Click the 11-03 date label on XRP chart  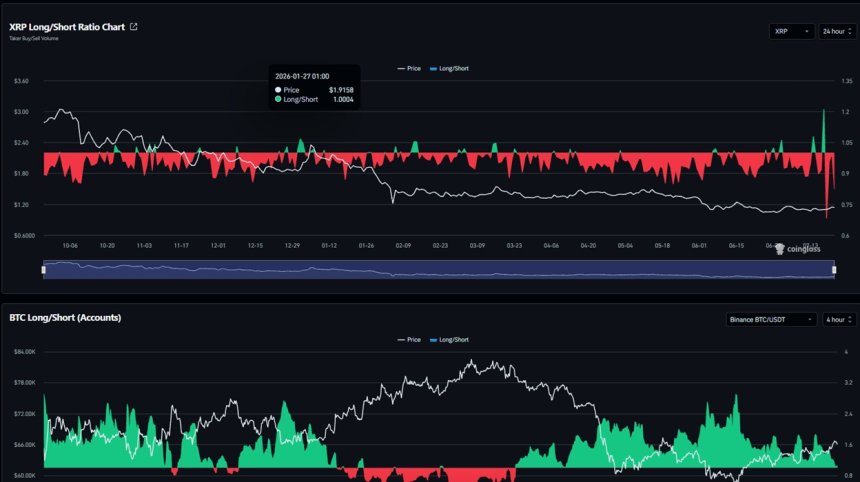click(x=144, y=246)
